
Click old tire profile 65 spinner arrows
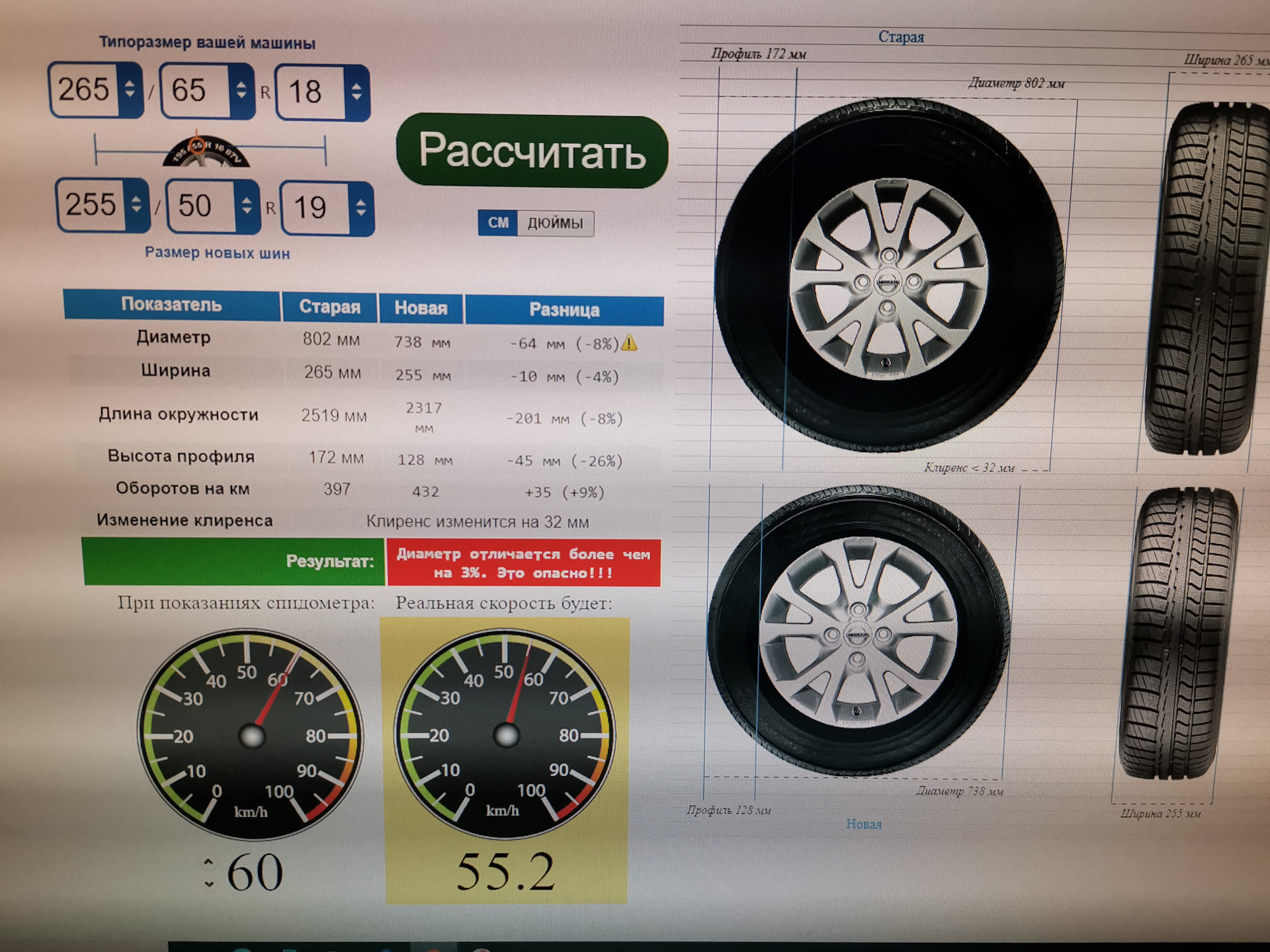241,91
